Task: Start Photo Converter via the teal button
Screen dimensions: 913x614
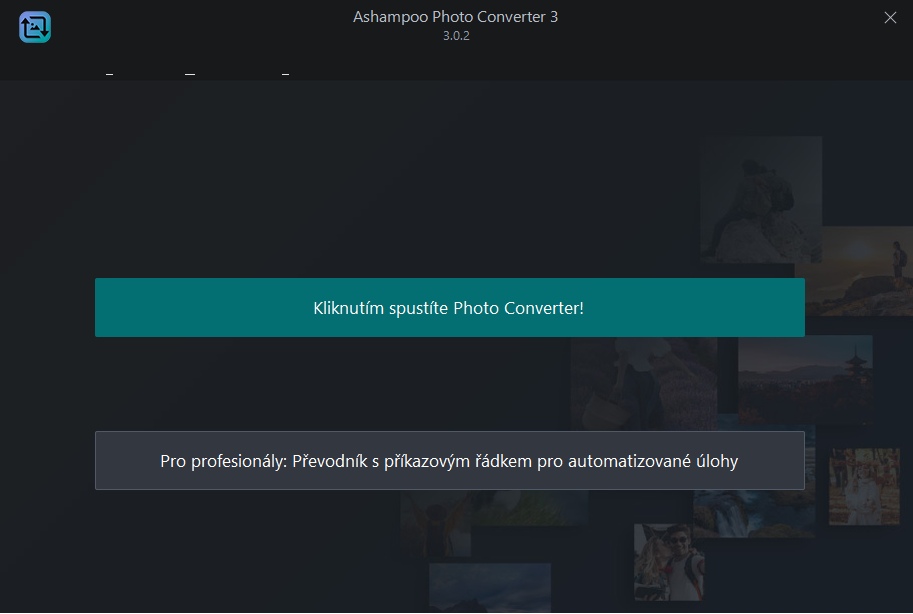Action: point(450,307)
